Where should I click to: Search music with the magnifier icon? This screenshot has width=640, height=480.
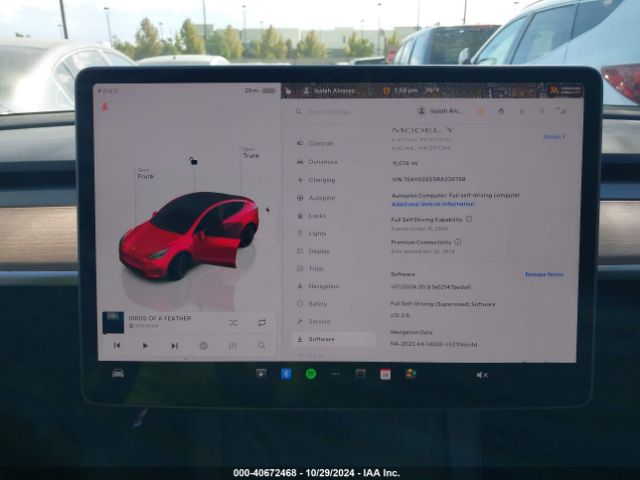coord(262,345)
